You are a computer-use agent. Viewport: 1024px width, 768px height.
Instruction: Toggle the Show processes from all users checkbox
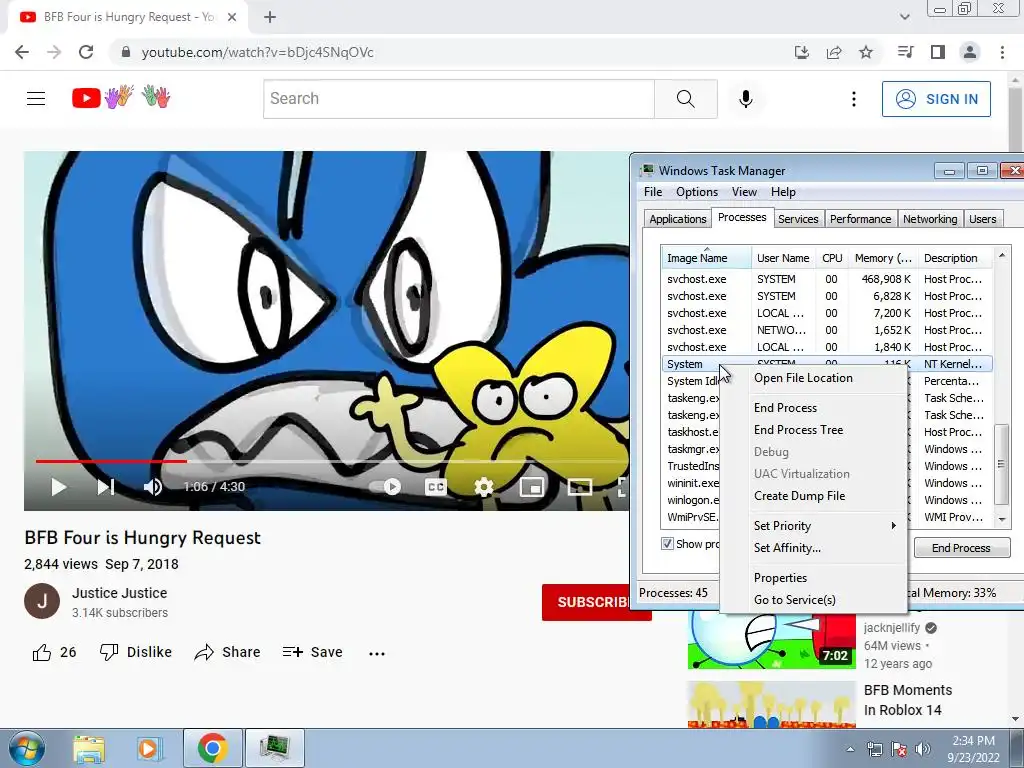(x=667, y=544)
